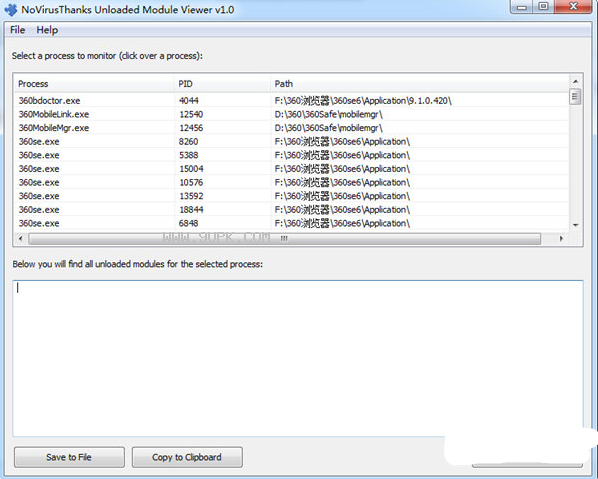Select 360se.exe with PID 5388
598x479 pixels.
tap(292, 155)
